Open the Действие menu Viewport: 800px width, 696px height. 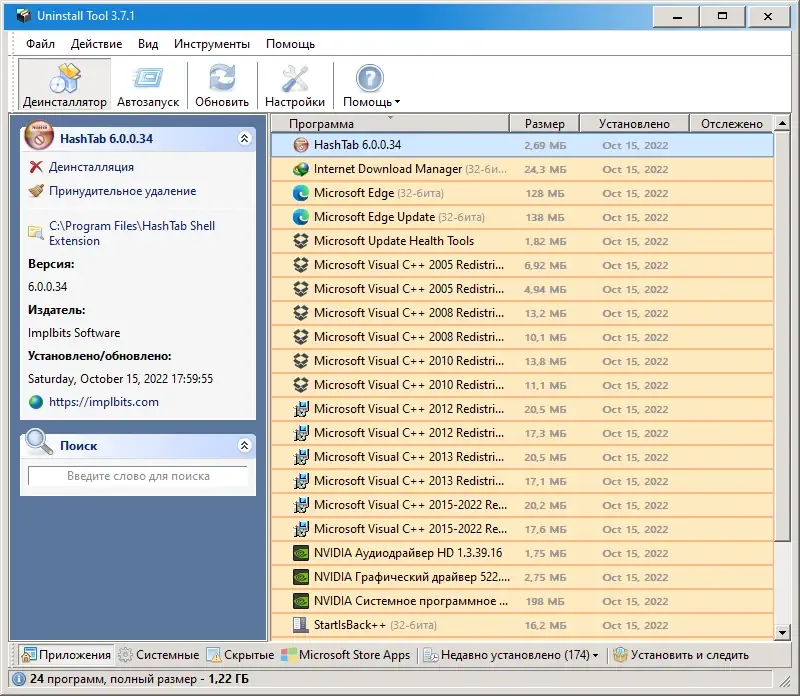96,43
